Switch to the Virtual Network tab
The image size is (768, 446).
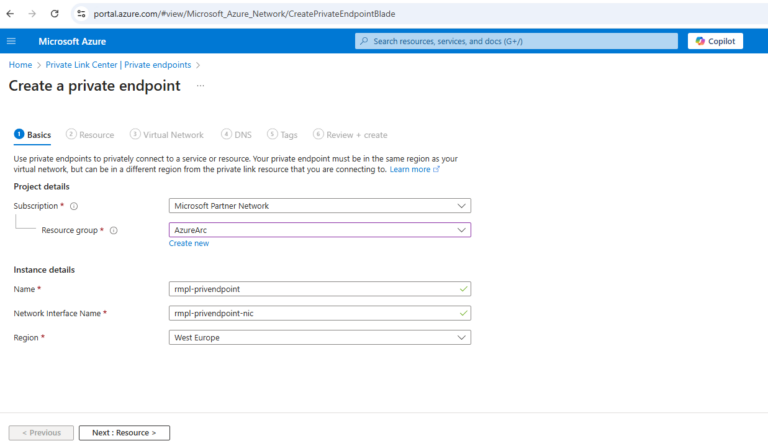tap(167, 135)
